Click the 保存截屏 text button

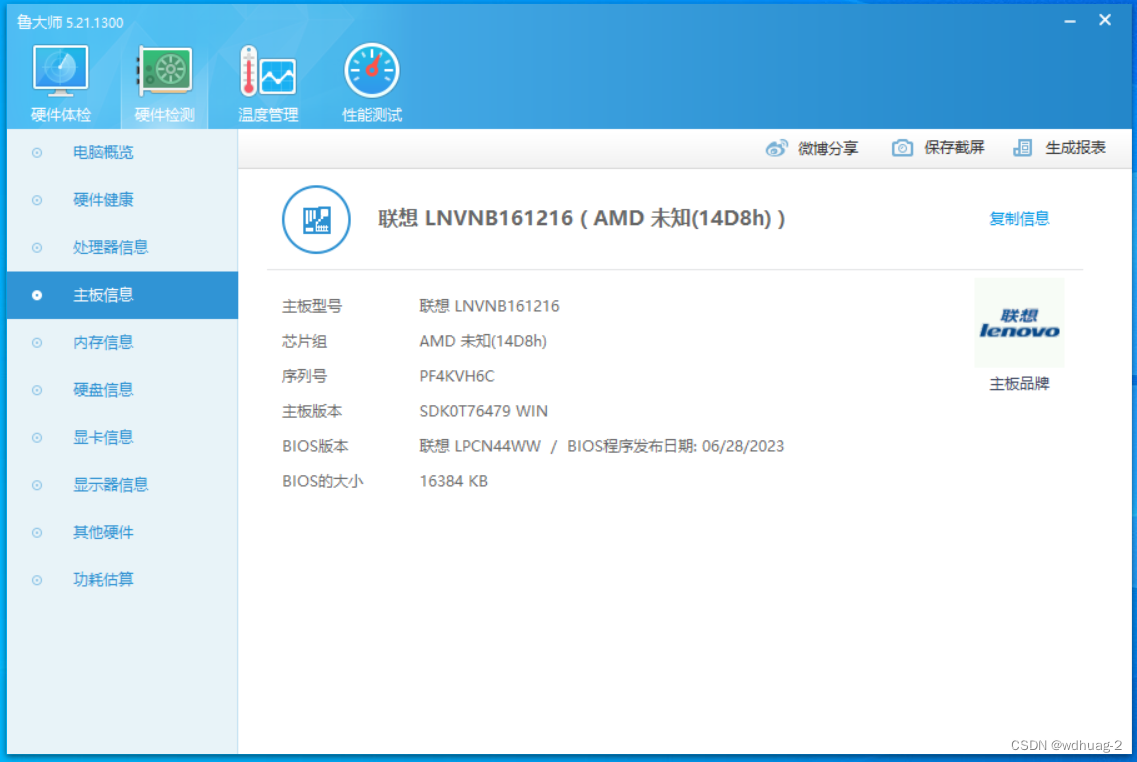[x=954, y=148]
